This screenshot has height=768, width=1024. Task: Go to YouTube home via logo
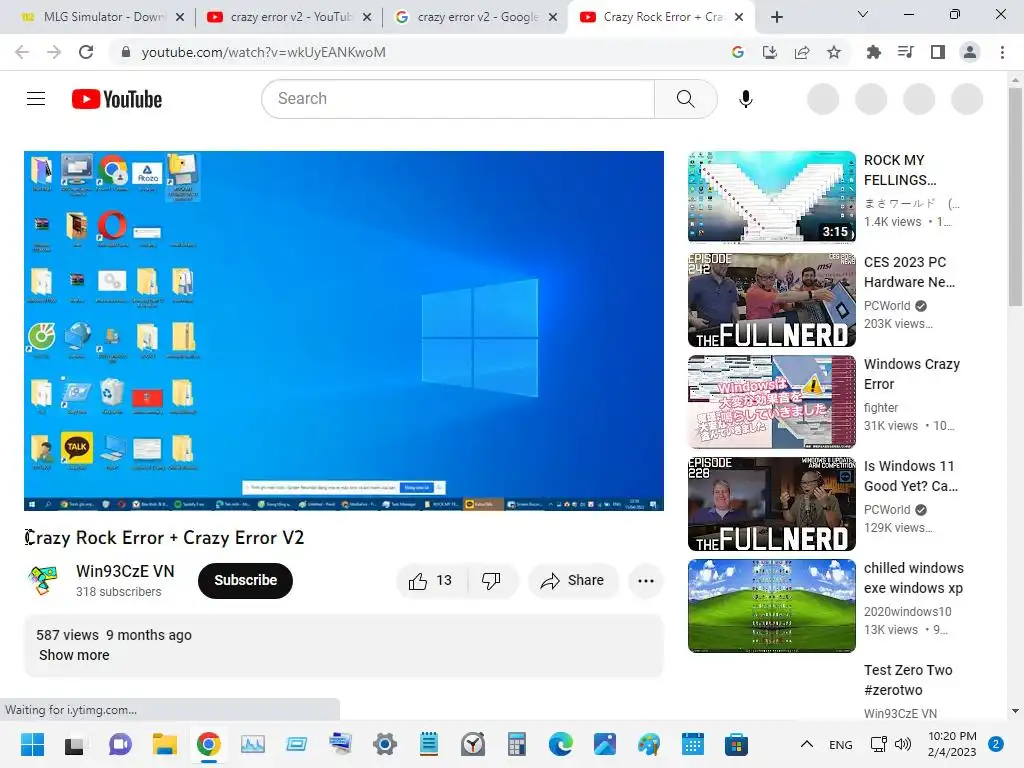117,99
